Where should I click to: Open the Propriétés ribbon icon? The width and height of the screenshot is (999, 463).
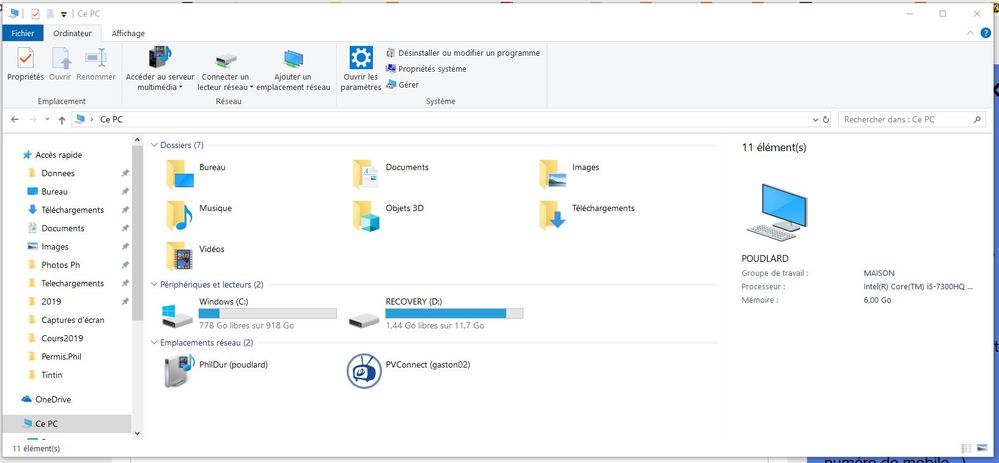pyautogui.click(x=25, y=62)
